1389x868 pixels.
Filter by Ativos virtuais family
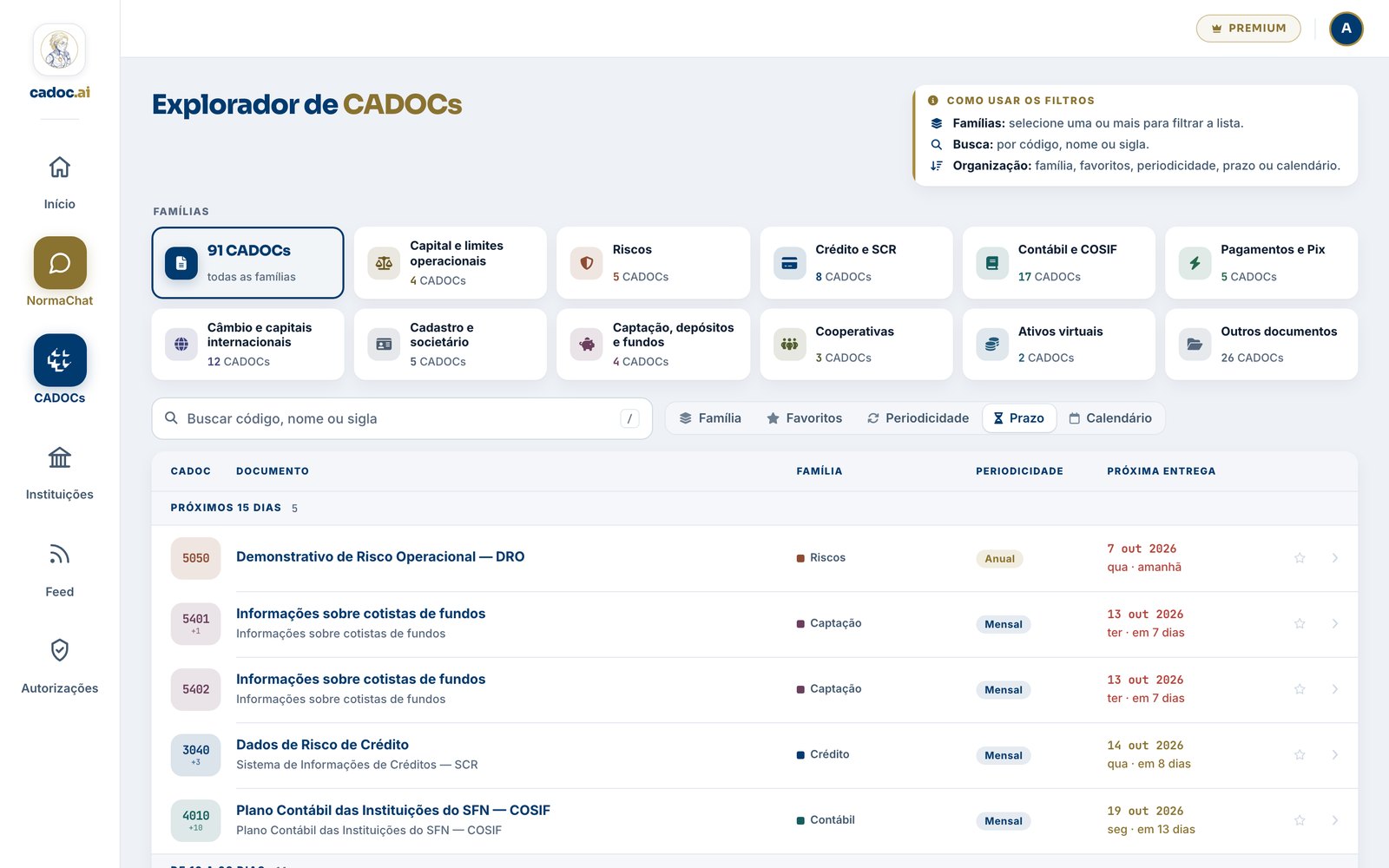[1059, 345]
